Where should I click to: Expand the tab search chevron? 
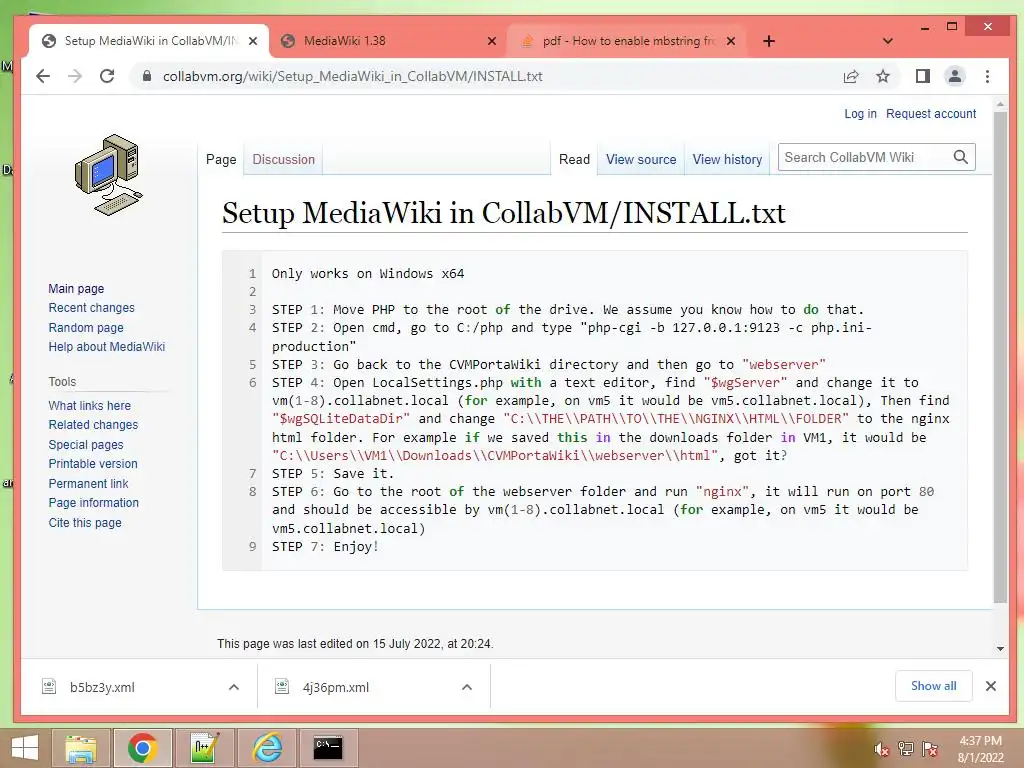(x=888, y=41)
